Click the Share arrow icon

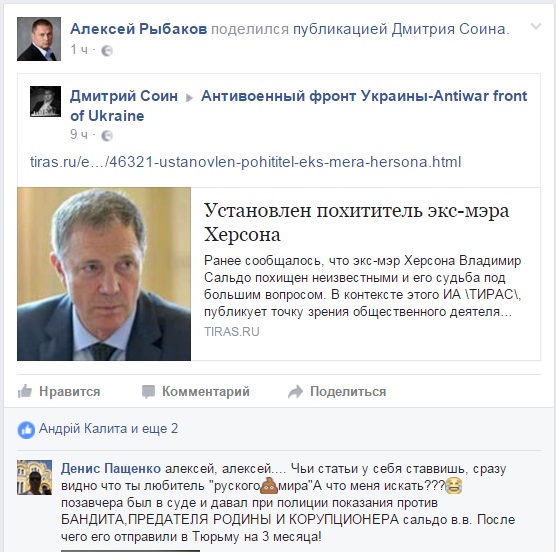295,391
